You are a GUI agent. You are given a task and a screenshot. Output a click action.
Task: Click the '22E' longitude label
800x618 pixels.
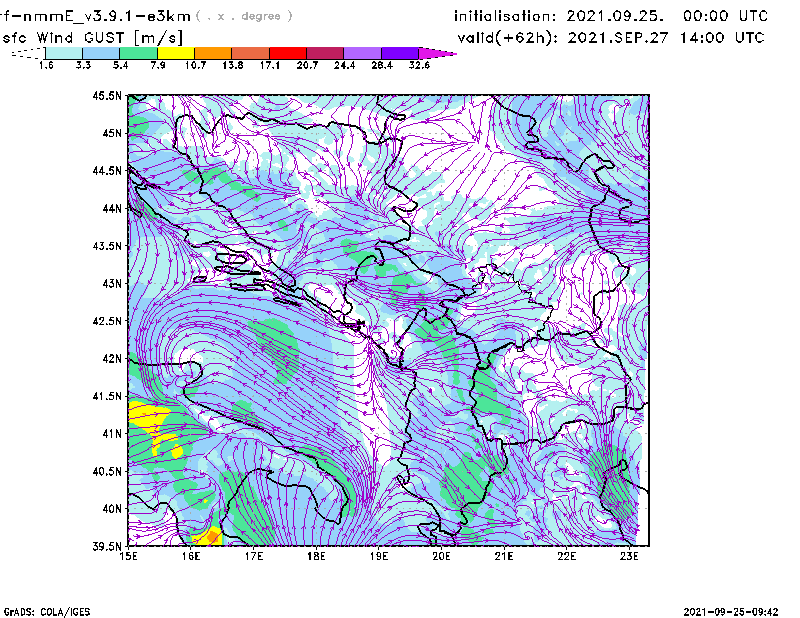(567, 556)
